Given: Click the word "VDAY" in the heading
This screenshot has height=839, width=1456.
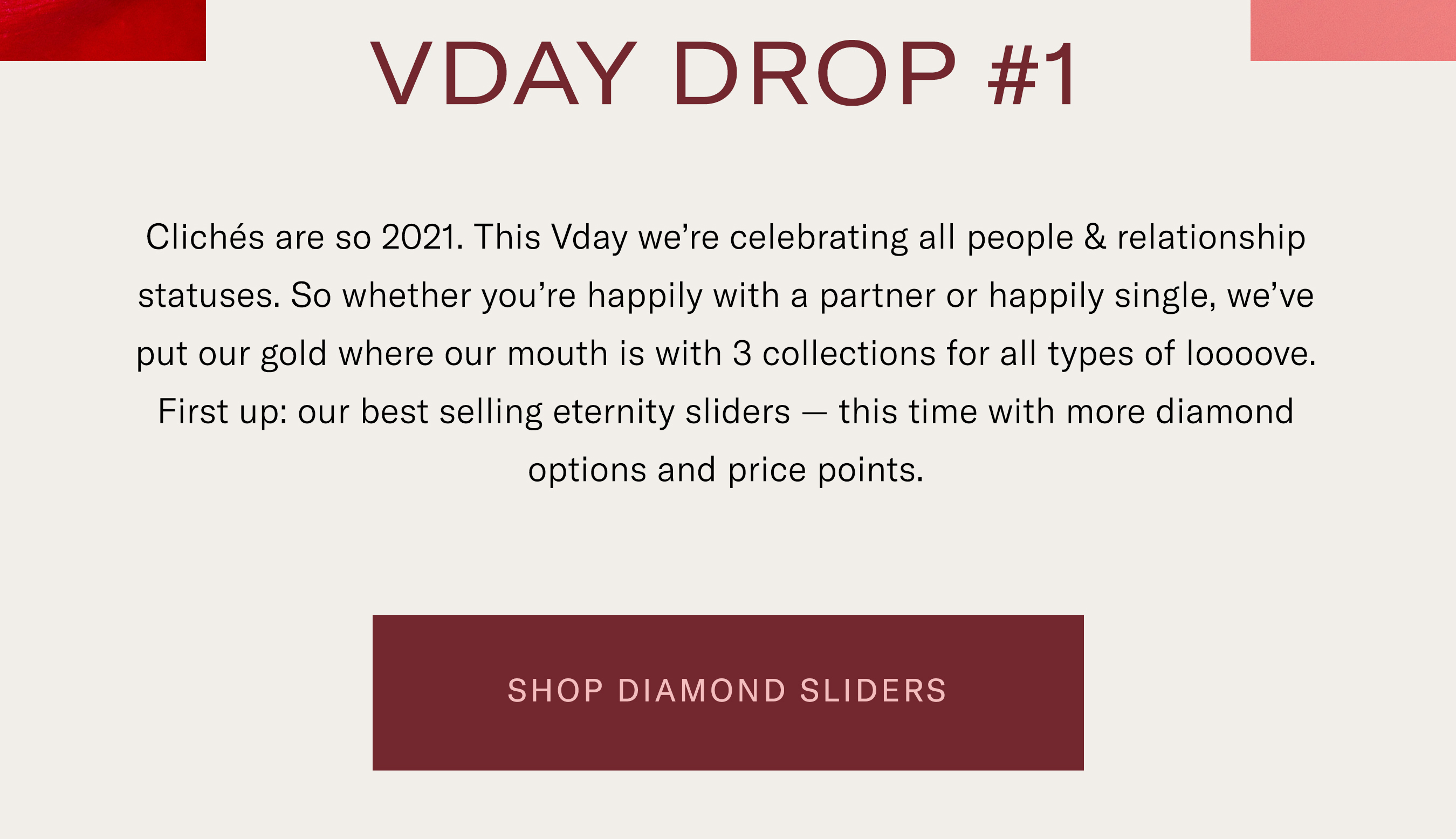Looking at the screenshot, I should (503, 73).
